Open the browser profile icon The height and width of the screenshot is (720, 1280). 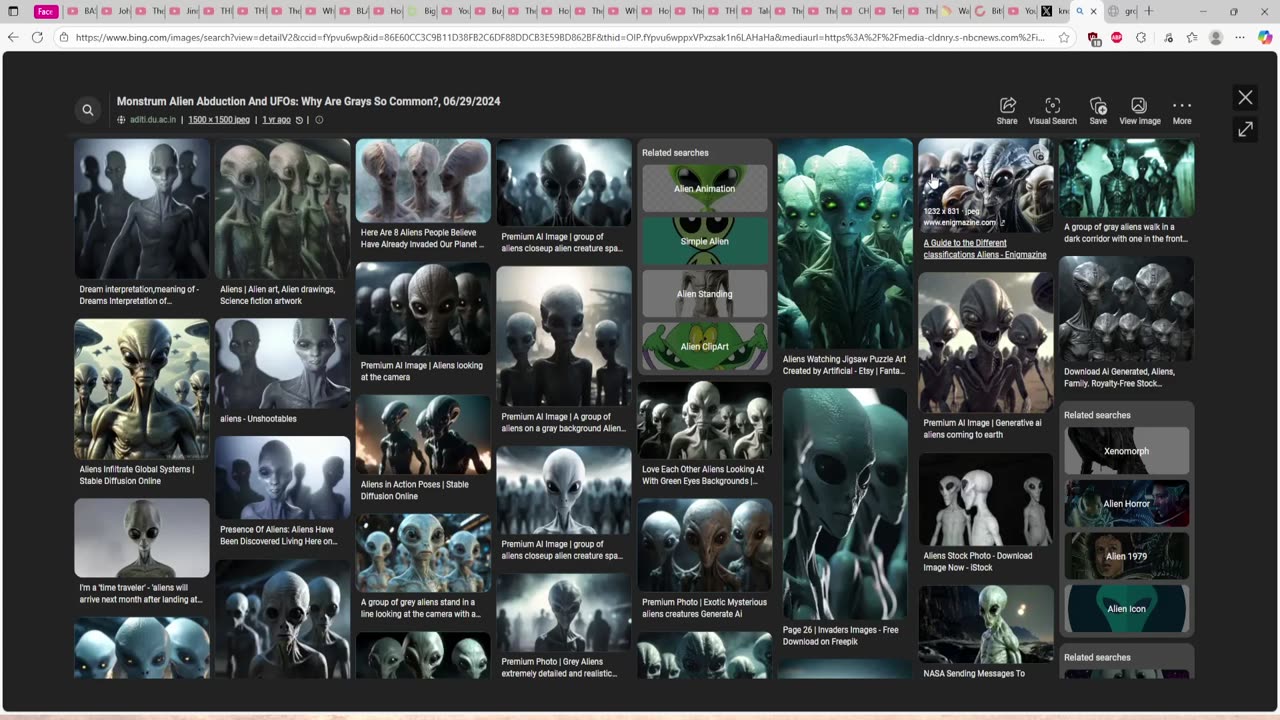coord(1216,37)
